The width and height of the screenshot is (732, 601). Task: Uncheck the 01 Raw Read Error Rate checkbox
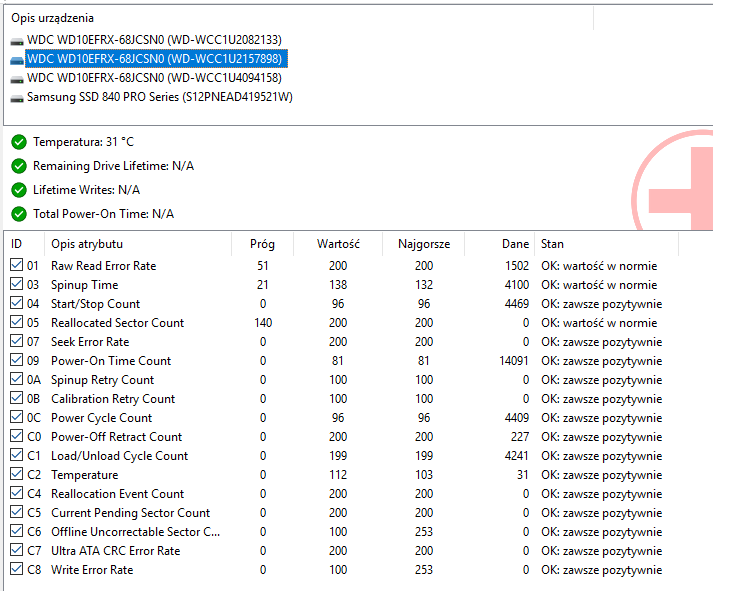[x=16, y=265]
